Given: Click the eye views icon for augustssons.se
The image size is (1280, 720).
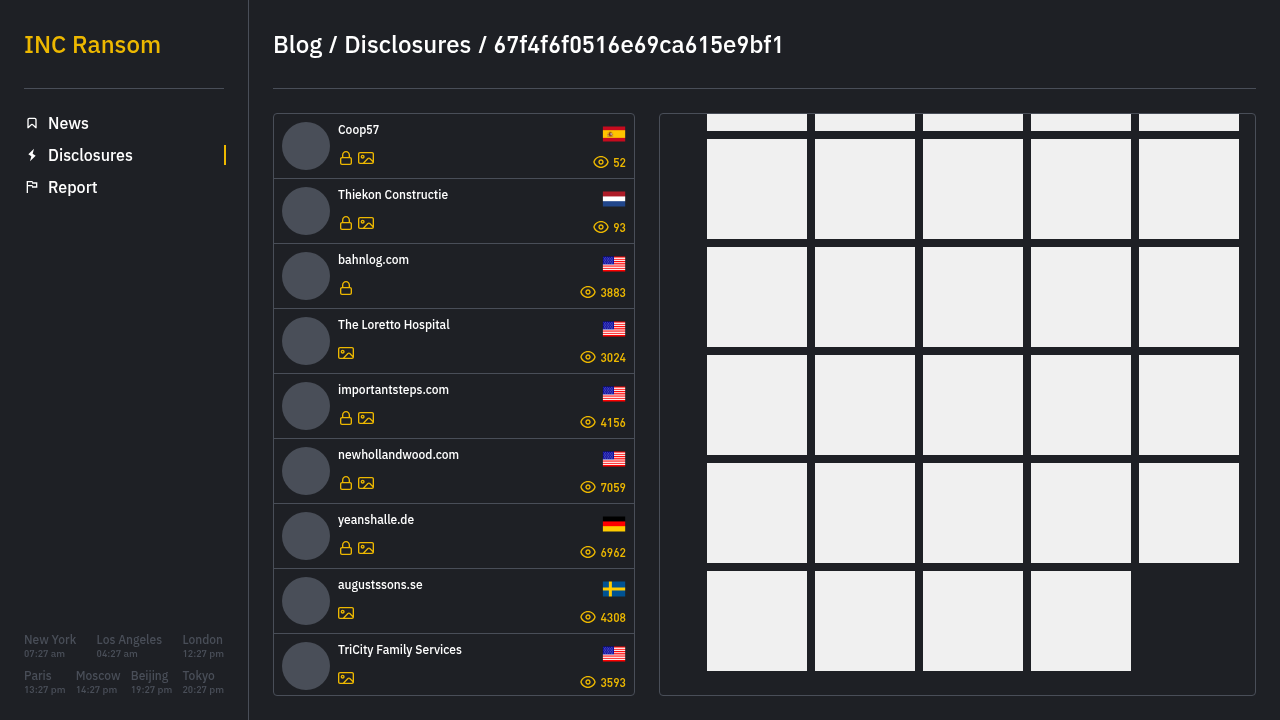Looking at the screenshot, I should (588, 617).
